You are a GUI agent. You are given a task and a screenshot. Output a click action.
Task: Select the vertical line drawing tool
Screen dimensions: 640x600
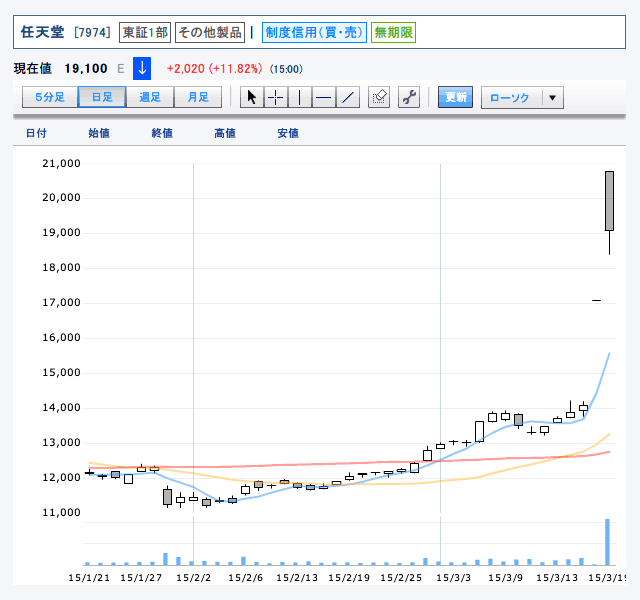pos(299,97)
